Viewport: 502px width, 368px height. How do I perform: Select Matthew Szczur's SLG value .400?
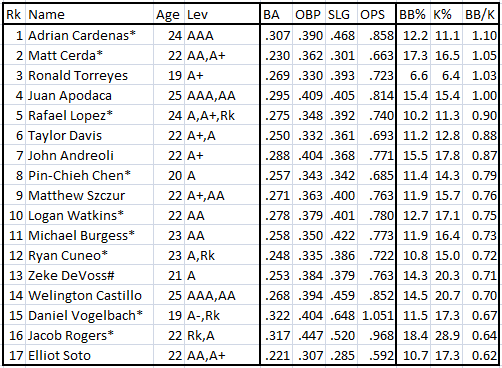click(341, 195)
